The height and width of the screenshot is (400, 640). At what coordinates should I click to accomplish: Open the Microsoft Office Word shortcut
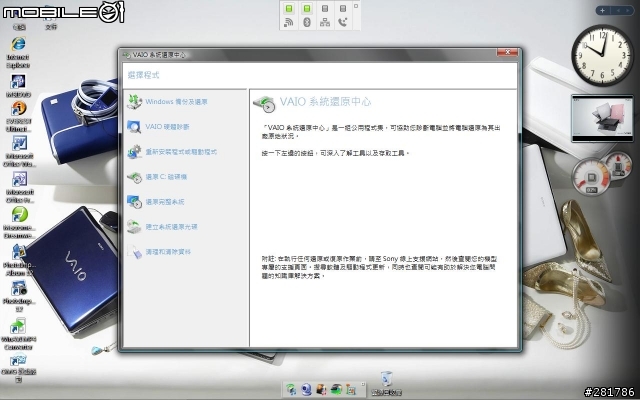(x=19, y=151)
